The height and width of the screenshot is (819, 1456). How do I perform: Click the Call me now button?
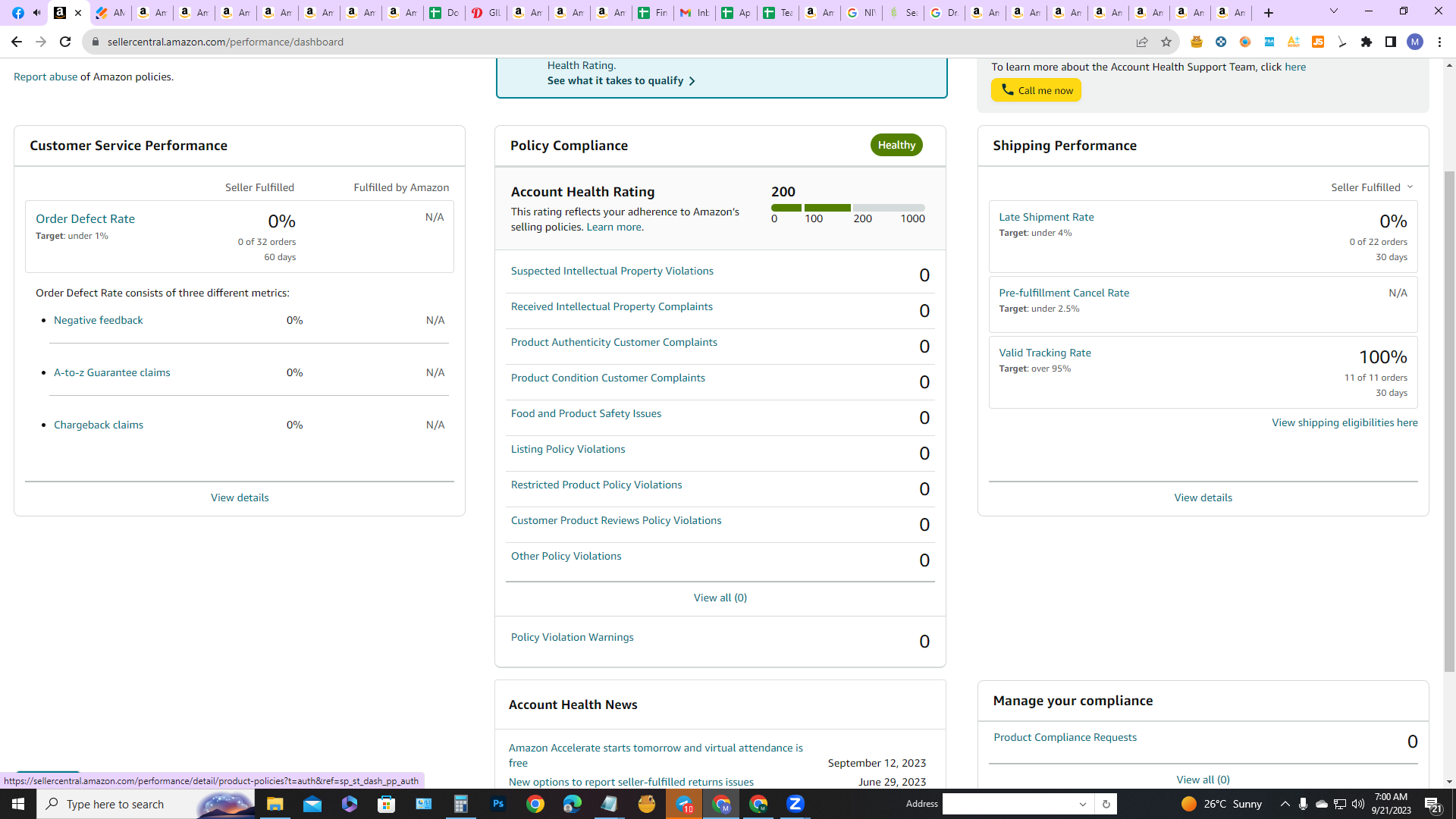pyautogui.click(x=1036, y=90)
